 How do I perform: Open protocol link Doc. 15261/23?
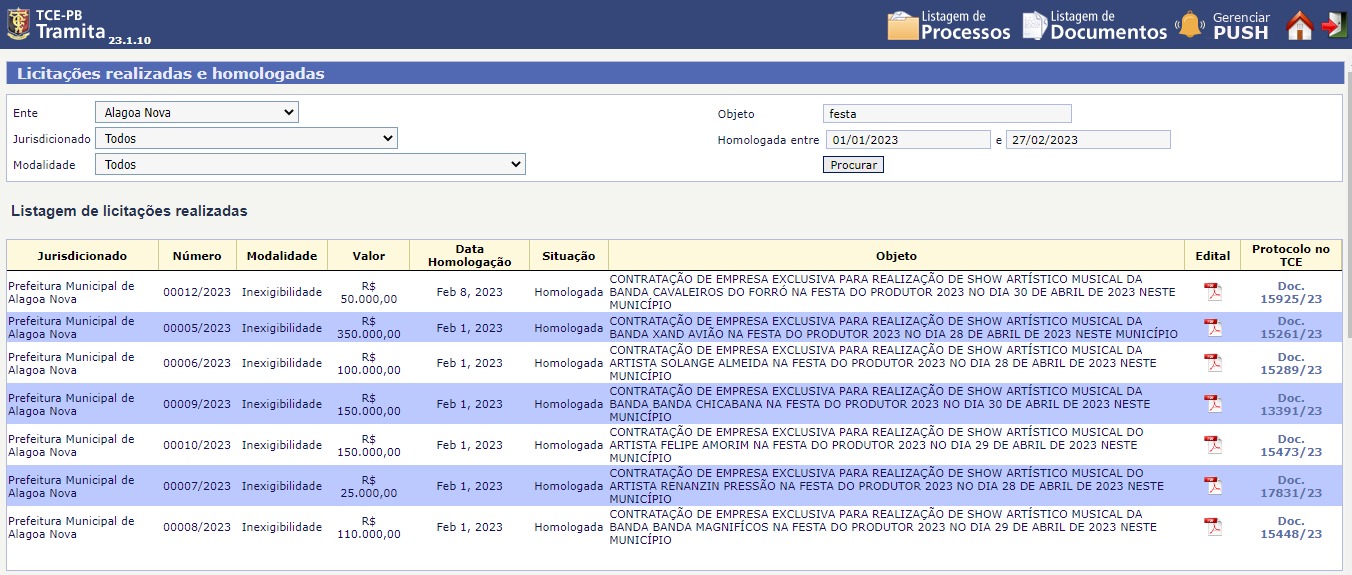tap(1291, 328)
